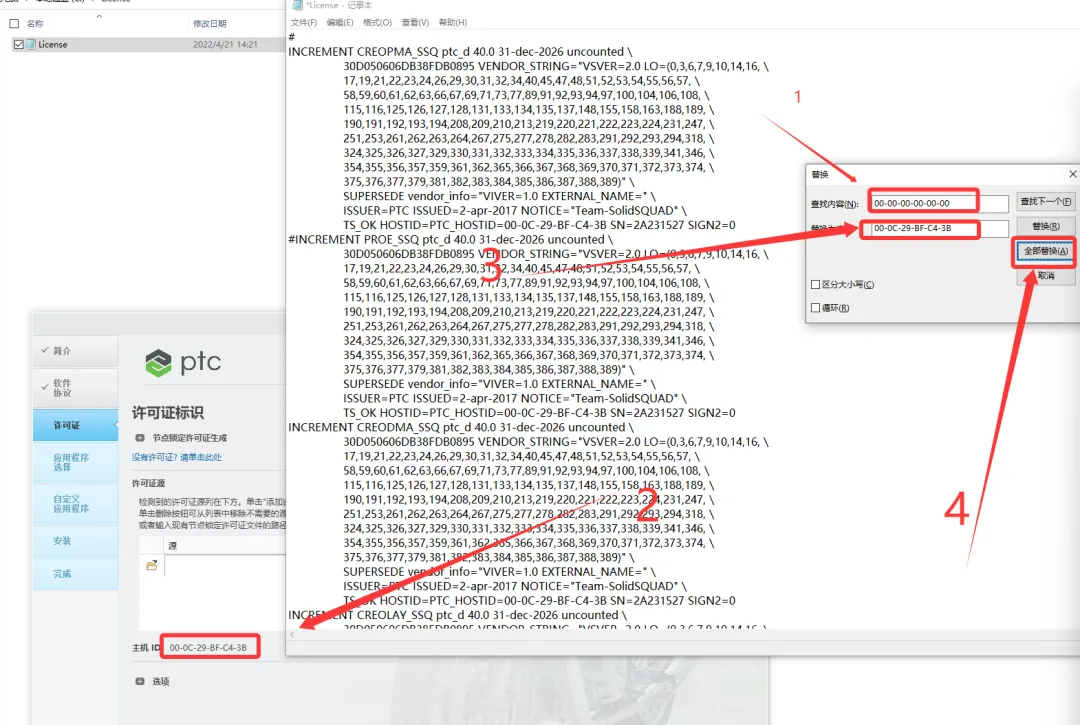Select the 许可证 step in installer sidebar
The width and height of the screenshot is (1080, 725).
point(75,425)
